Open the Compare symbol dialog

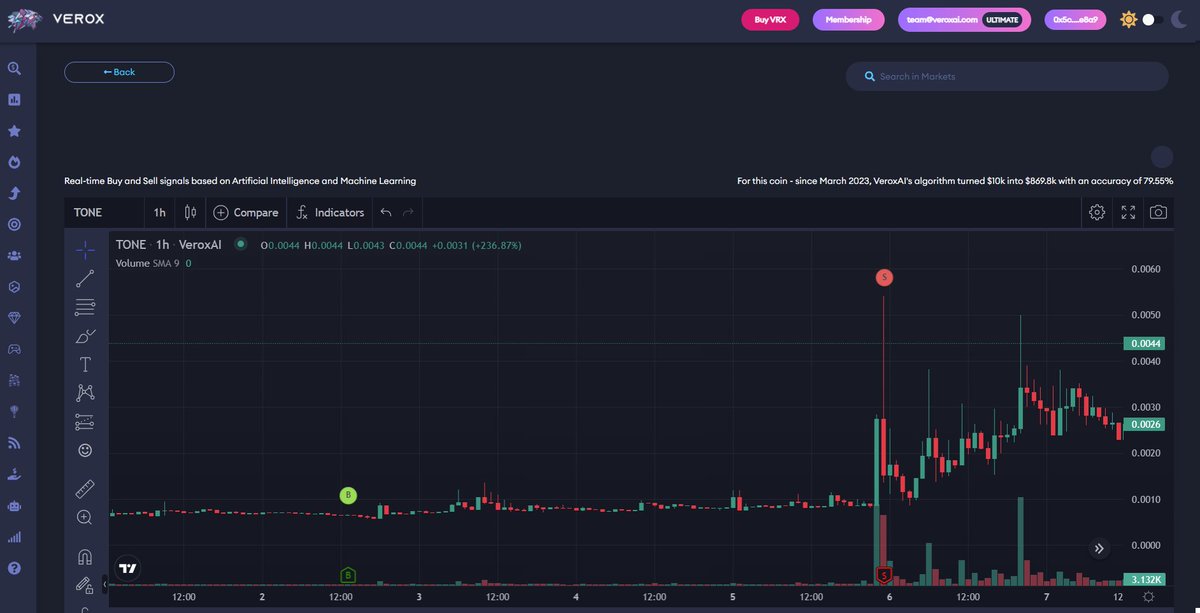coord(246,213)
